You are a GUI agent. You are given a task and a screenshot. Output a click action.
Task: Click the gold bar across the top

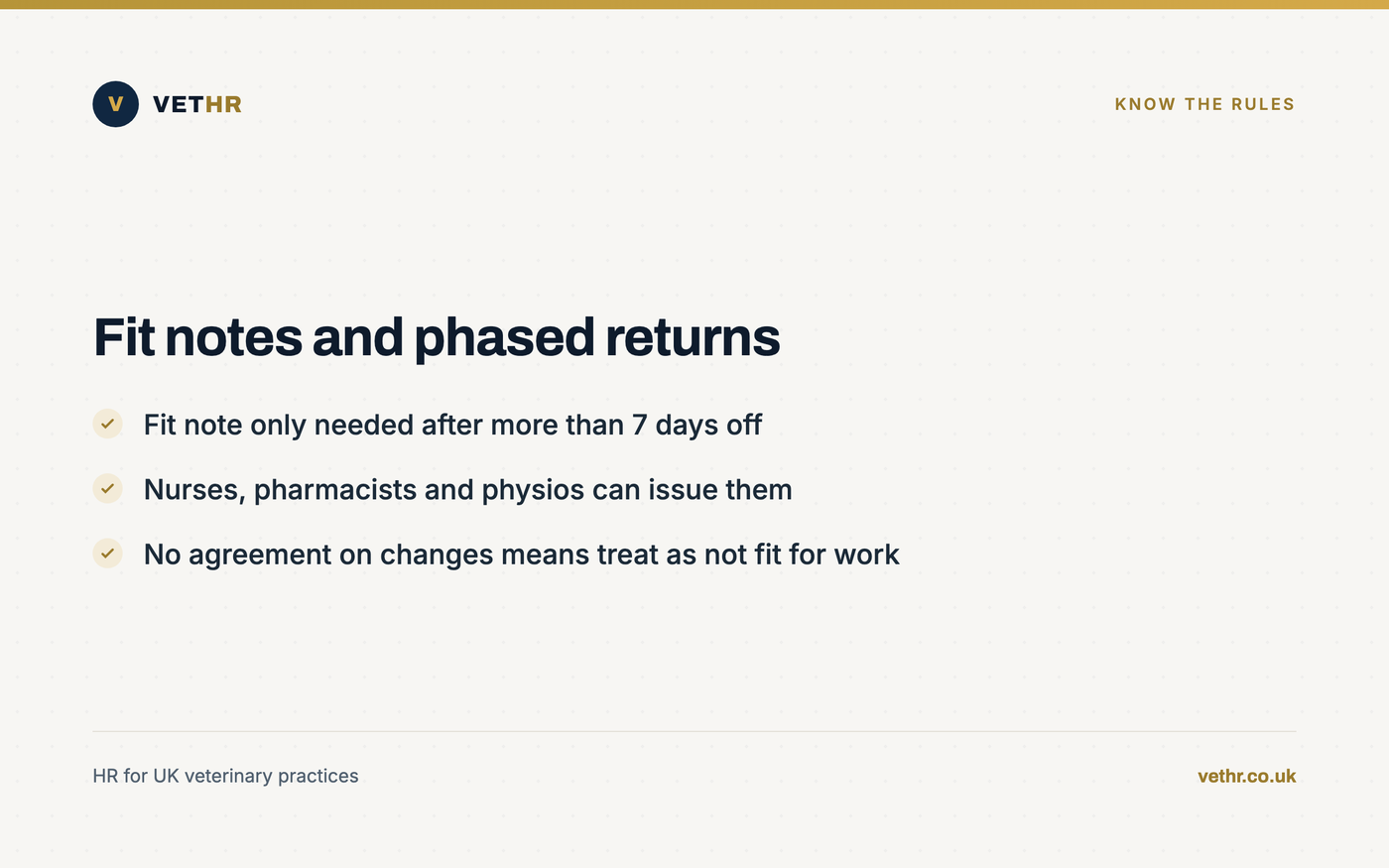coord(694,4)
